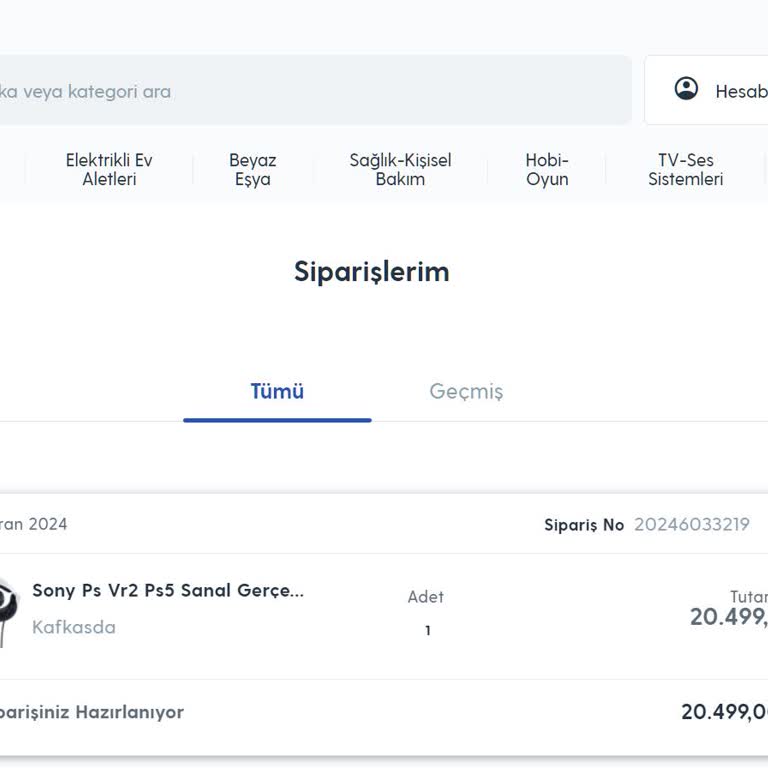Screen dimensions: 768x768
Task: Click the Sony VR2 product thumbnail
Action: [9, 611]
